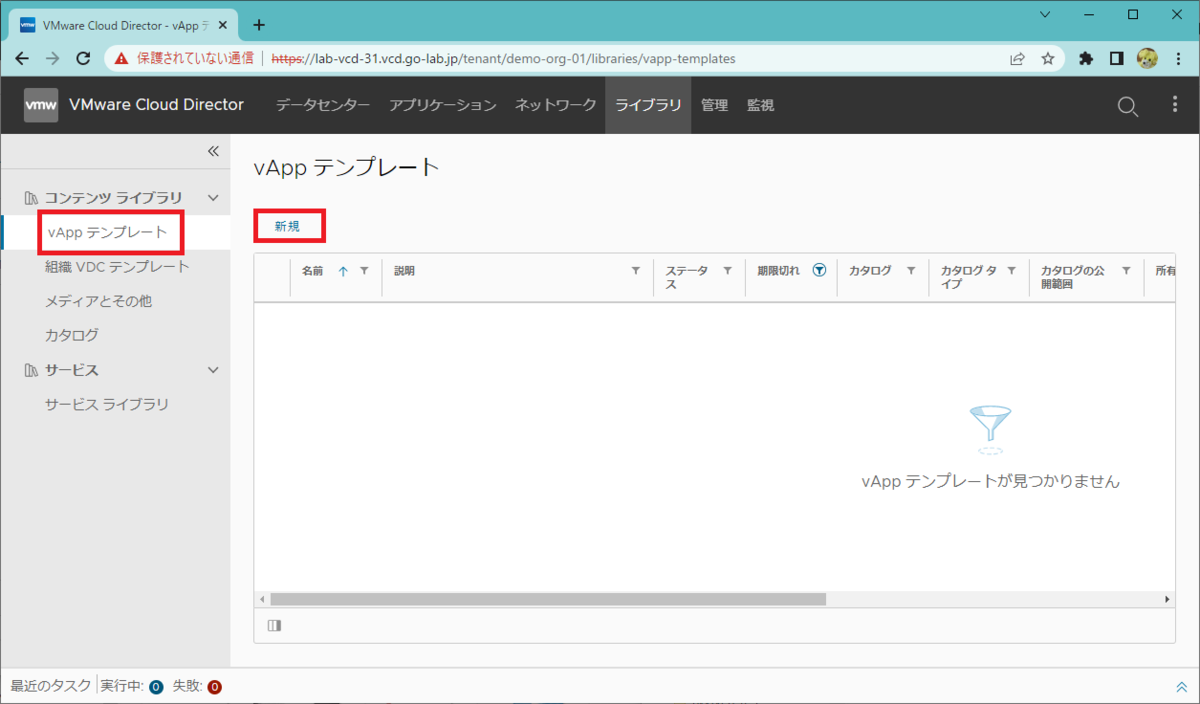Click the address bar URL
This screenshot has width=1200, height=704.
click(503, 59)
